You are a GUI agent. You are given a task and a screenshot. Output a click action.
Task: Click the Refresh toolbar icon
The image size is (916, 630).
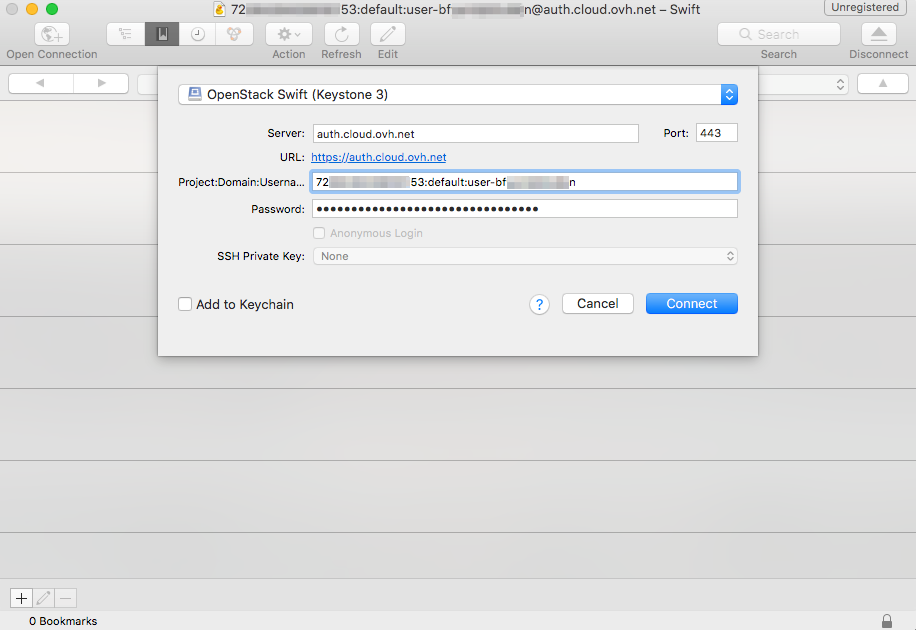tap(341, 34)
